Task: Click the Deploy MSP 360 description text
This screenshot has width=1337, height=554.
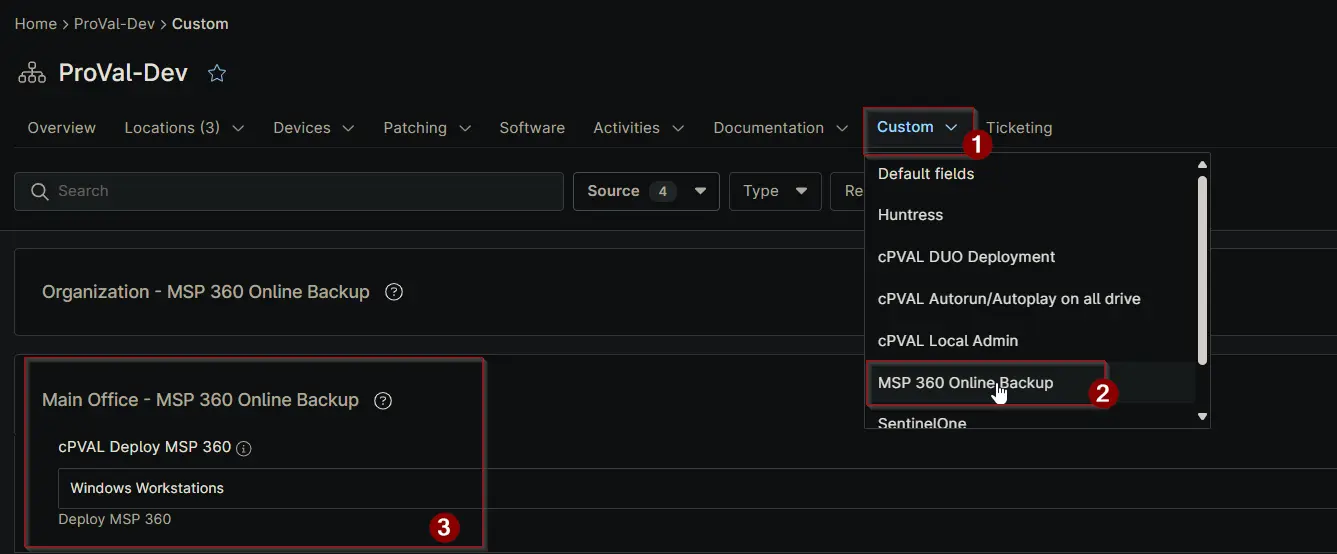Action: click(115, 519)
